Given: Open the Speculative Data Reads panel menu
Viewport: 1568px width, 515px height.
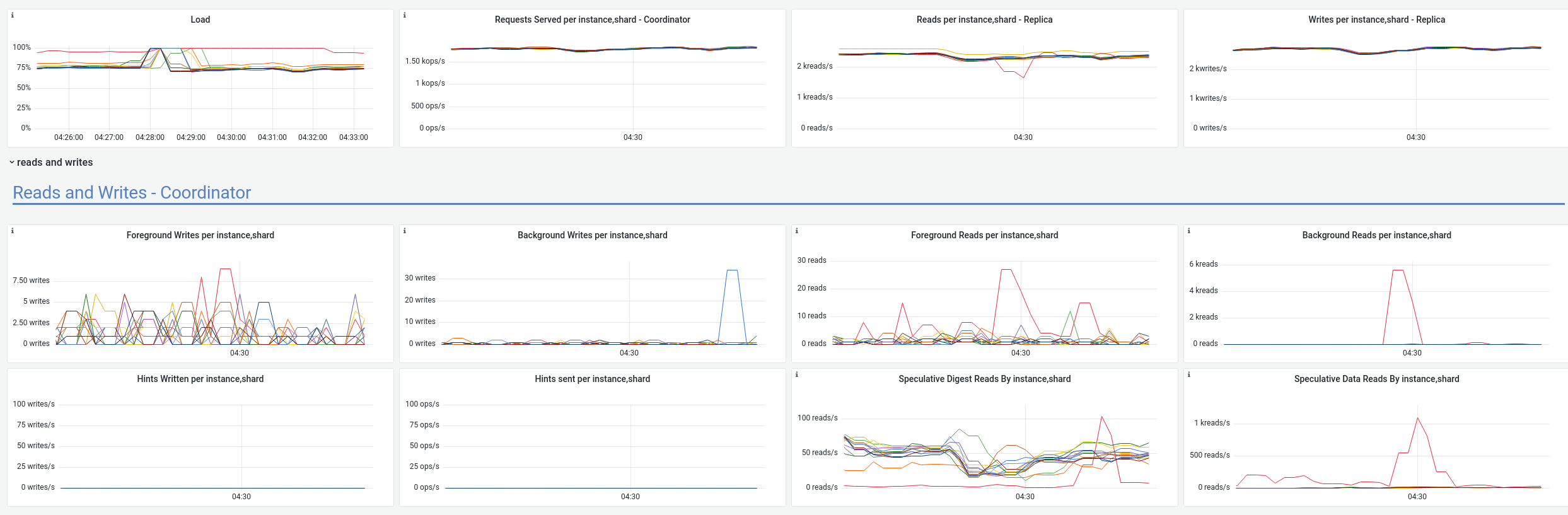Looking at the screenshot, I should point(1375,378).
